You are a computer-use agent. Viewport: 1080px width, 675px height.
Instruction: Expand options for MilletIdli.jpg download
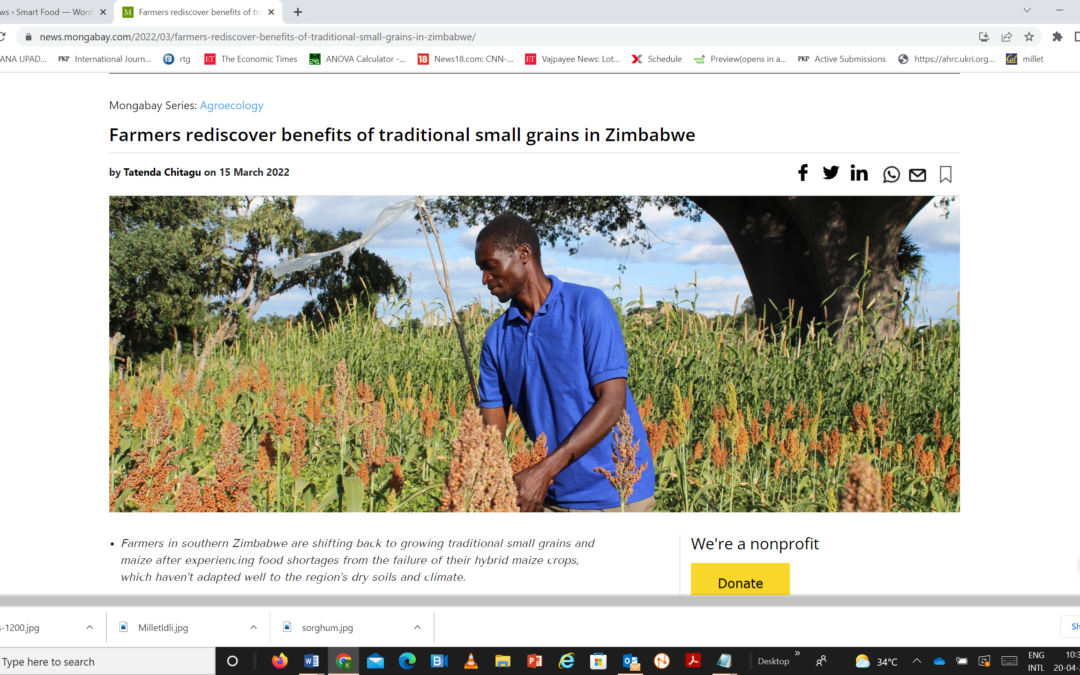point(253,627)
